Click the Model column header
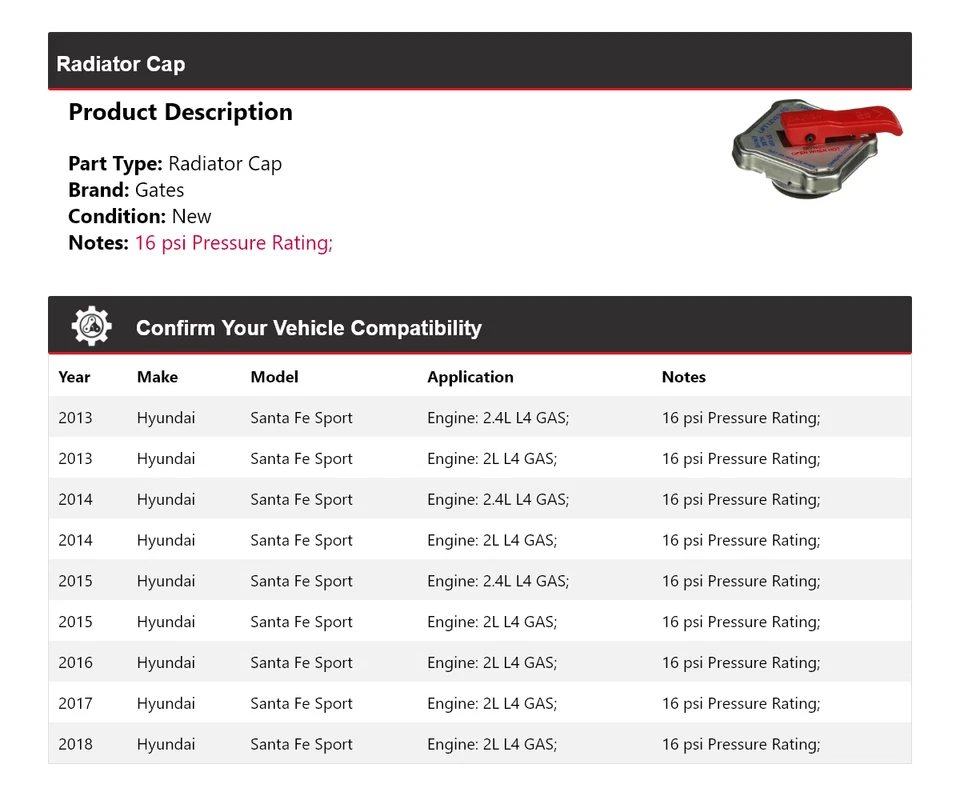Image resolution: width=960 pixels, height=796 pixels. click(x=274, y=377)
